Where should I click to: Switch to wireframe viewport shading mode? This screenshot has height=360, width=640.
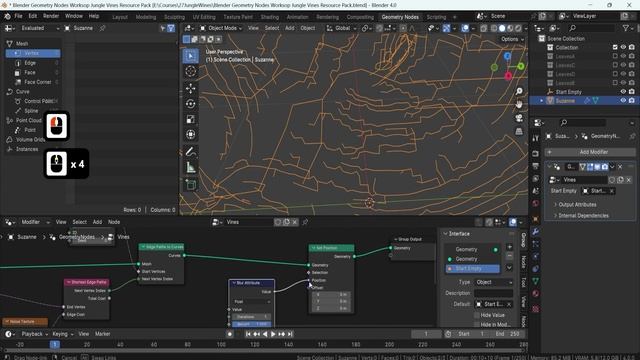pos(494,28)
